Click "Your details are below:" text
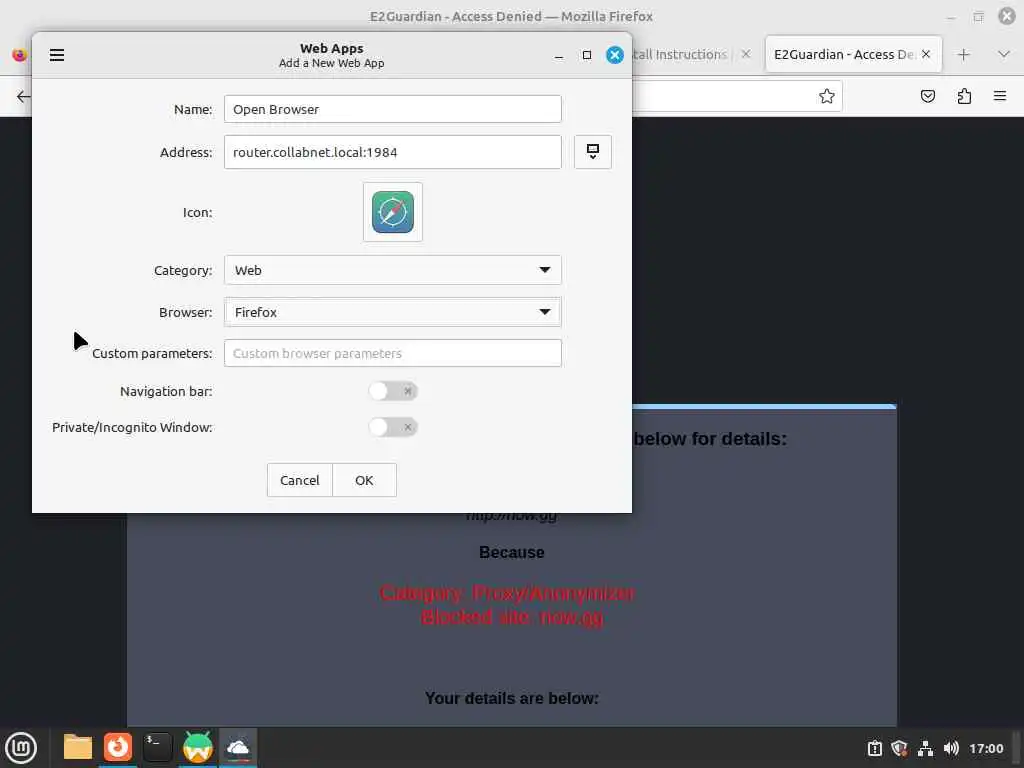This screenshot has width=1024, height=768. [x=511, y=698]
